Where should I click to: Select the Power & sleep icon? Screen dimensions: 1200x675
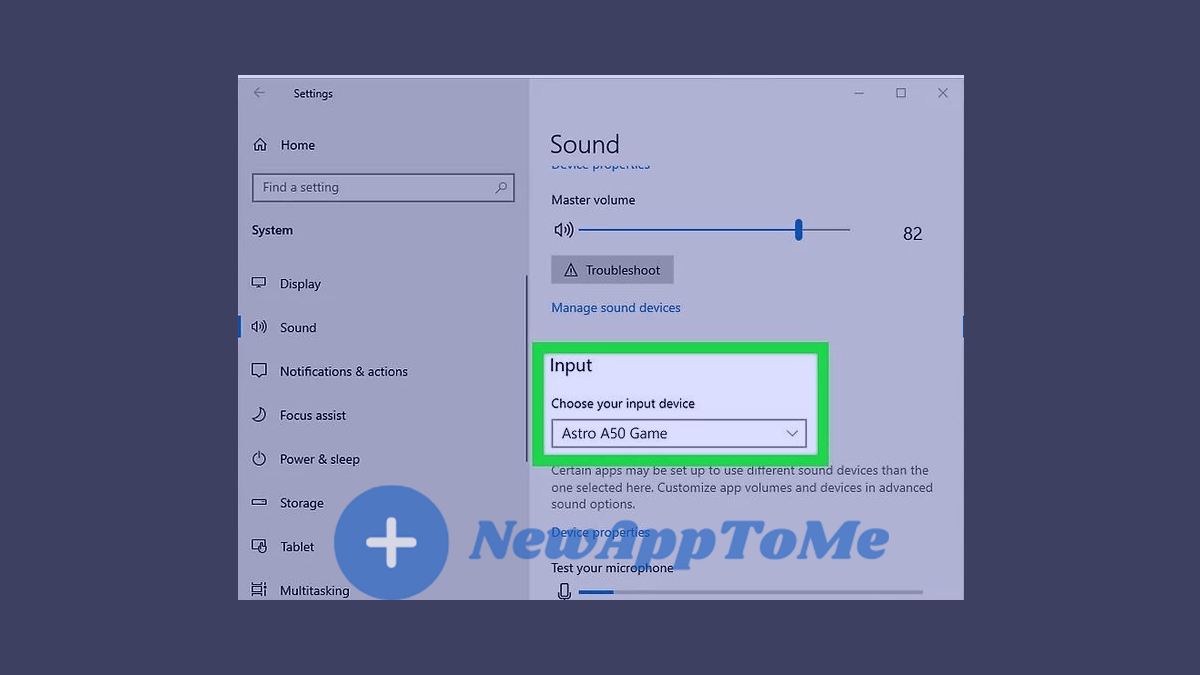[260, 459]
